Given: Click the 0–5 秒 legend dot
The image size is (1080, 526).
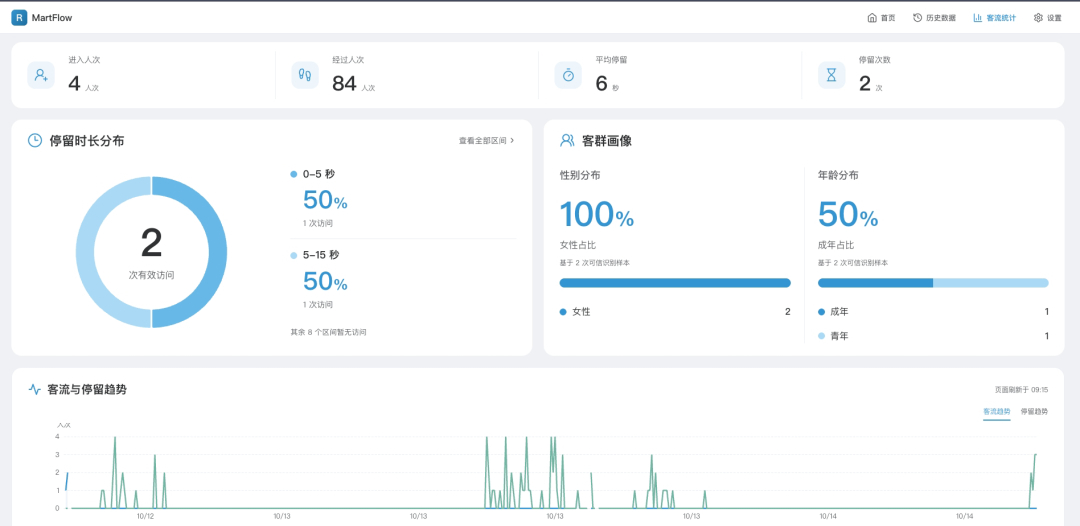Looking at the screenshot, I should point(293,174).
